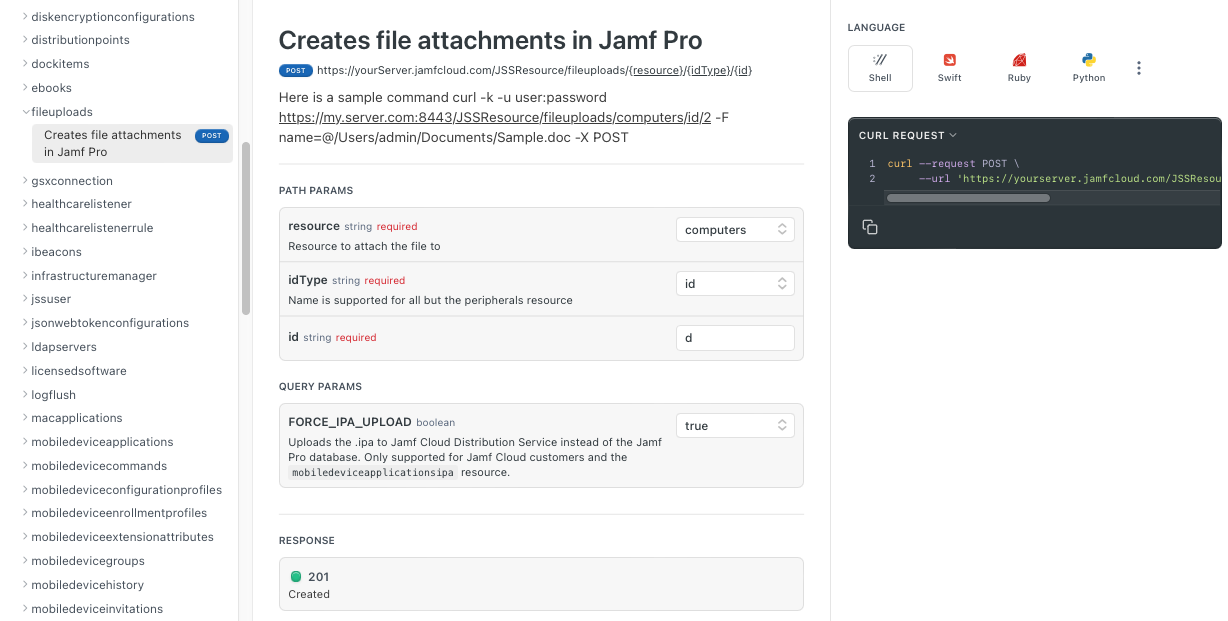The image size is (1228, 621).
Task: Click the LANGUAGE label
Action: [876, 28]
